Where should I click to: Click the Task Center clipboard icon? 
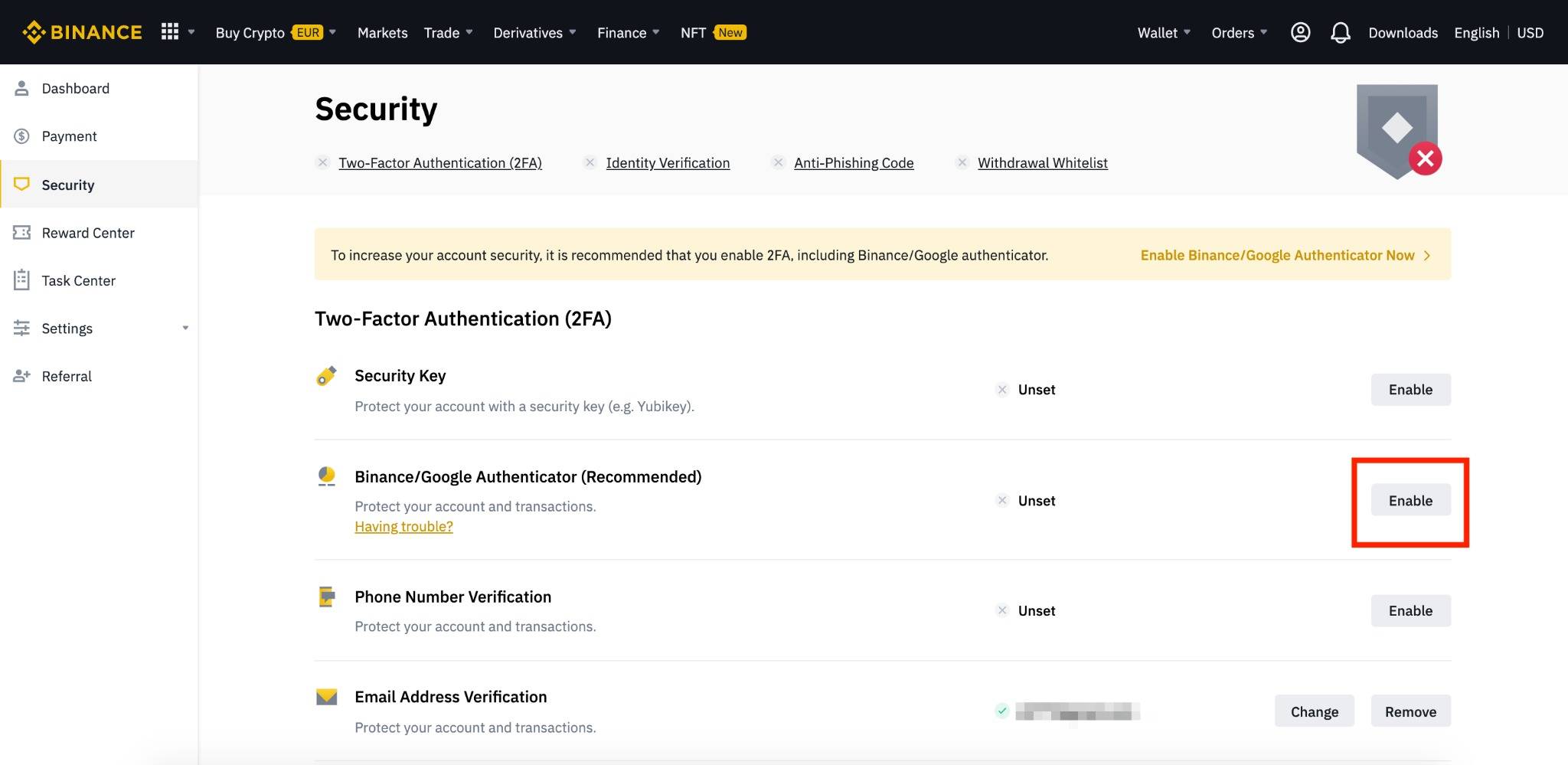(21, 280)
